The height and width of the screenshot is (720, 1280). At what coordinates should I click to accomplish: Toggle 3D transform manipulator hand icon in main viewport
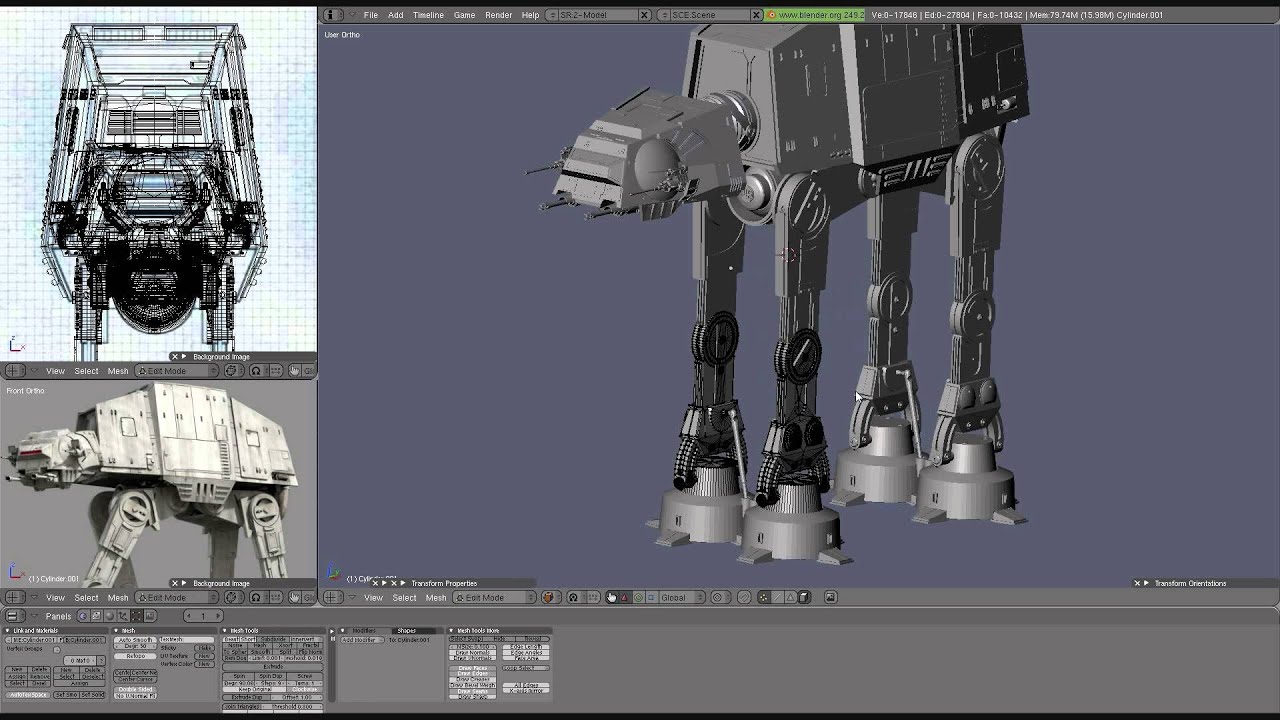(x=611, y=597)
